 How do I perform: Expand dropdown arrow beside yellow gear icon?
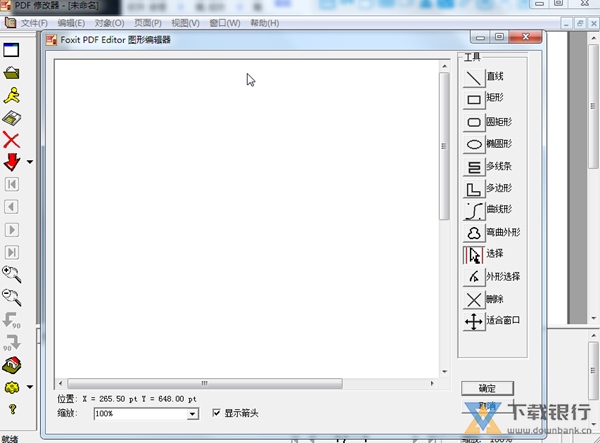point(30,387)
